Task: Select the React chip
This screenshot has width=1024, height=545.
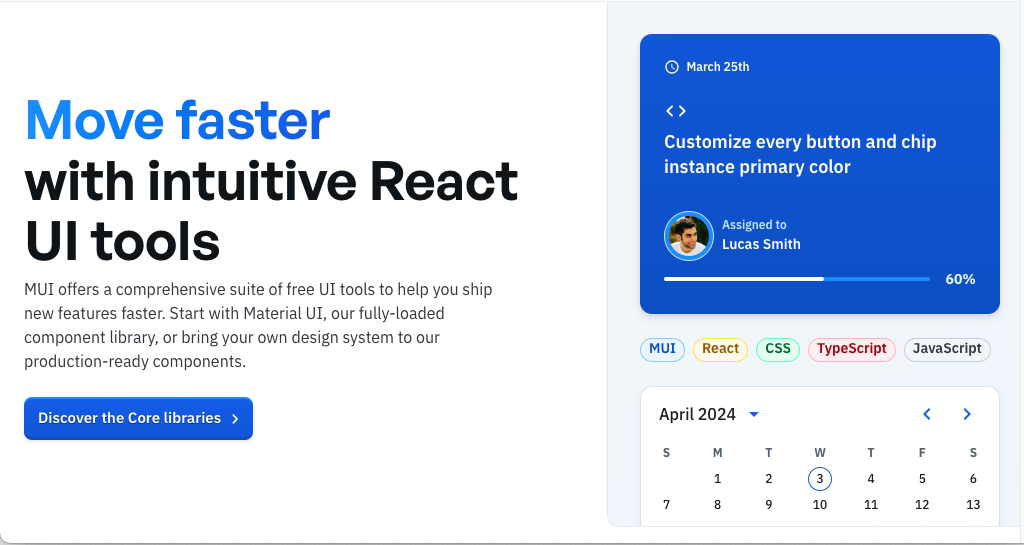Action: [x=720, y=349]
